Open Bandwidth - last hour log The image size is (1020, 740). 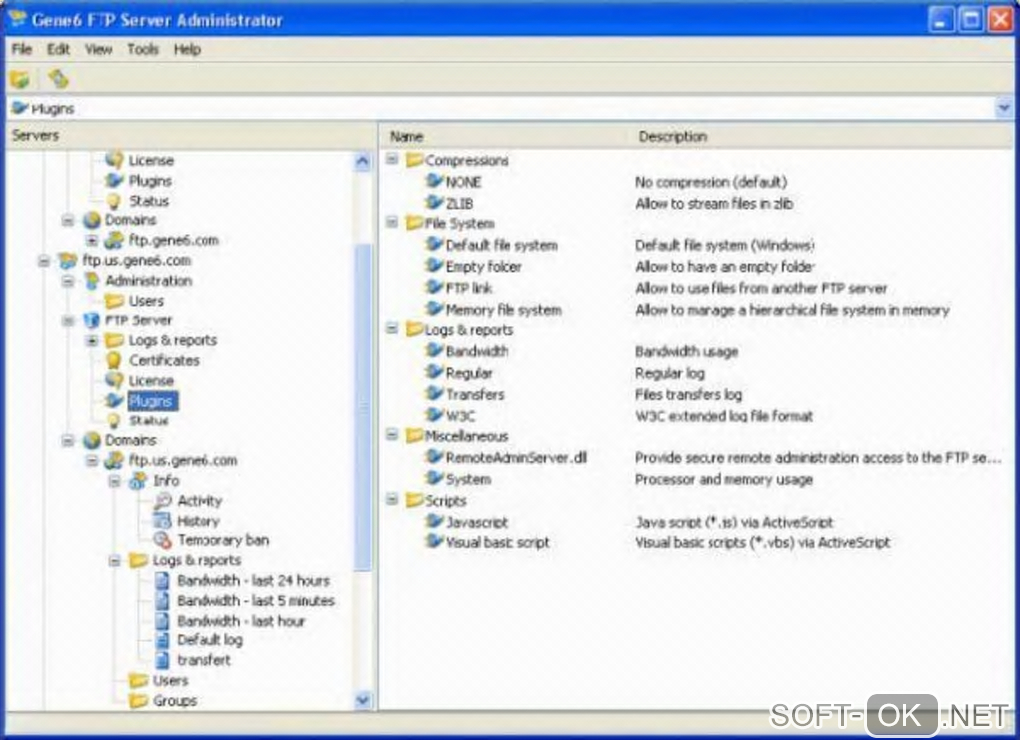click(241, 621)
